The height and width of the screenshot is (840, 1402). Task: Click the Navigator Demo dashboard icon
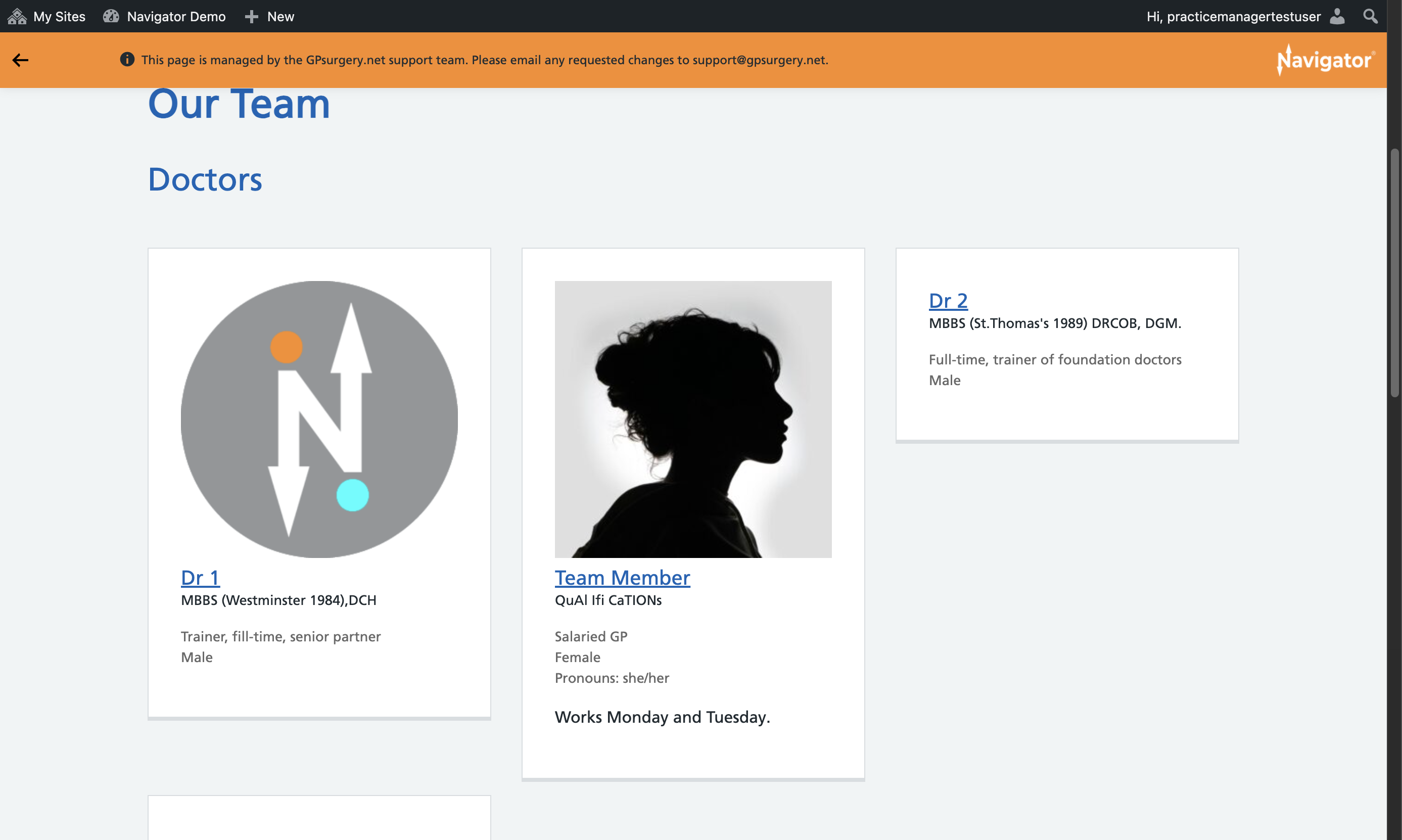pos(111,16)
